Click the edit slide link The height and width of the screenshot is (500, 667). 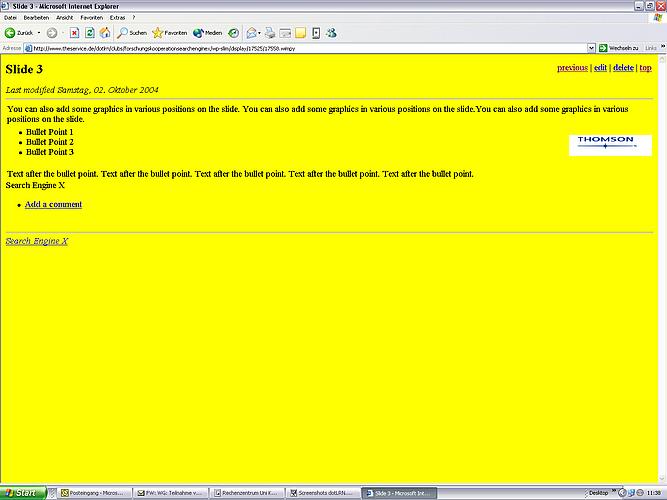coord(600,68)
